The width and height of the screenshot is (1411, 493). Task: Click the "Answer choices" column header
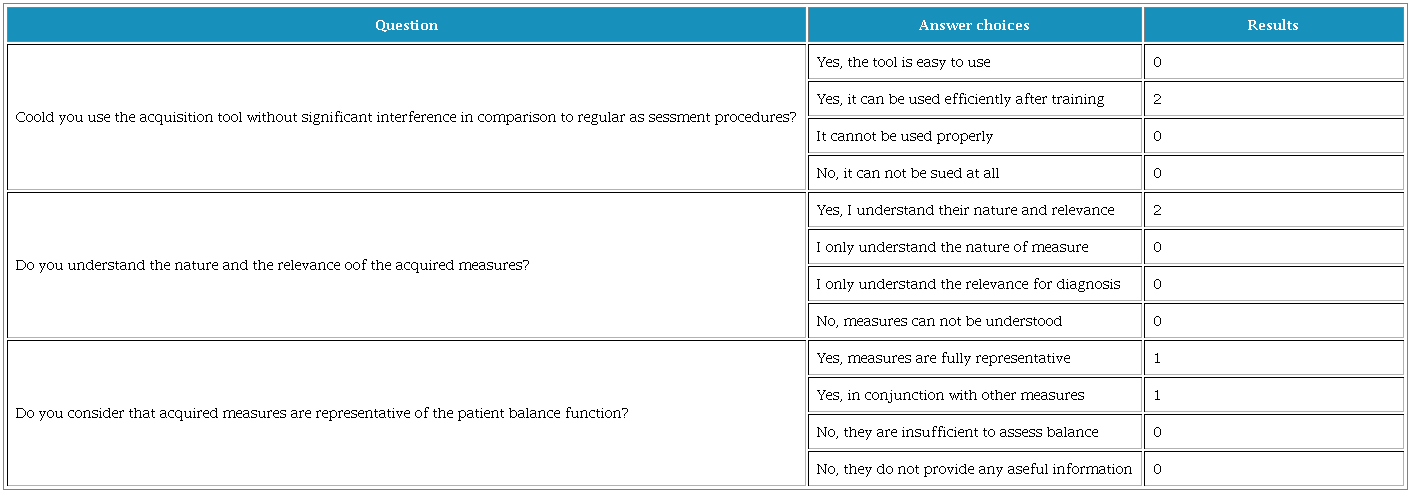pos(974,25)
